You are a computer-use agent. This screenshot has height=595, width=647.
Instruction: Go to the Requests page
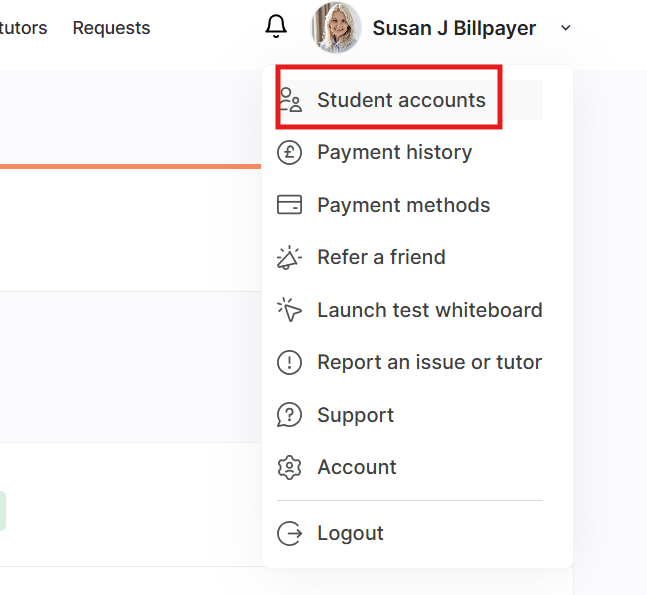coord(111,28)
